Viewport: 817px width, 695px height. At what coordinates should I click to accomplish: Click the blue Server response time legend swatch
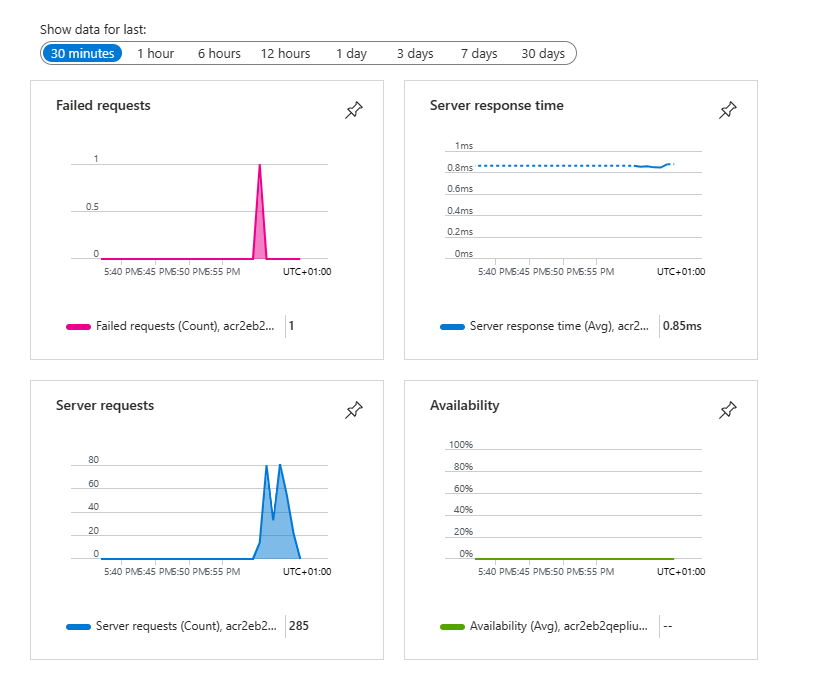tap(452, 326)
